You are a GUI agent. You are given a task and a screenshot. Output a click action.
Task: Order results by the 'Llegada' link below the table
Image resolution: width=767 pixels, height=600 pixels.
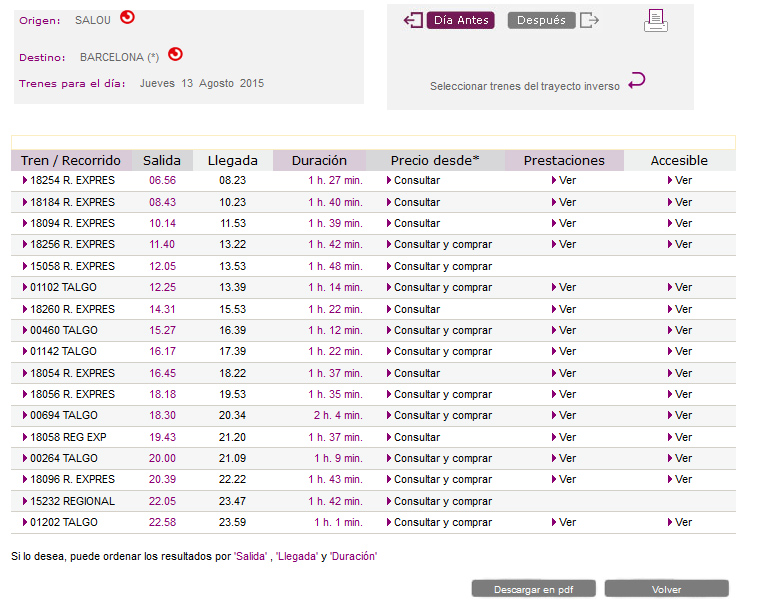[x=297, y=556]
